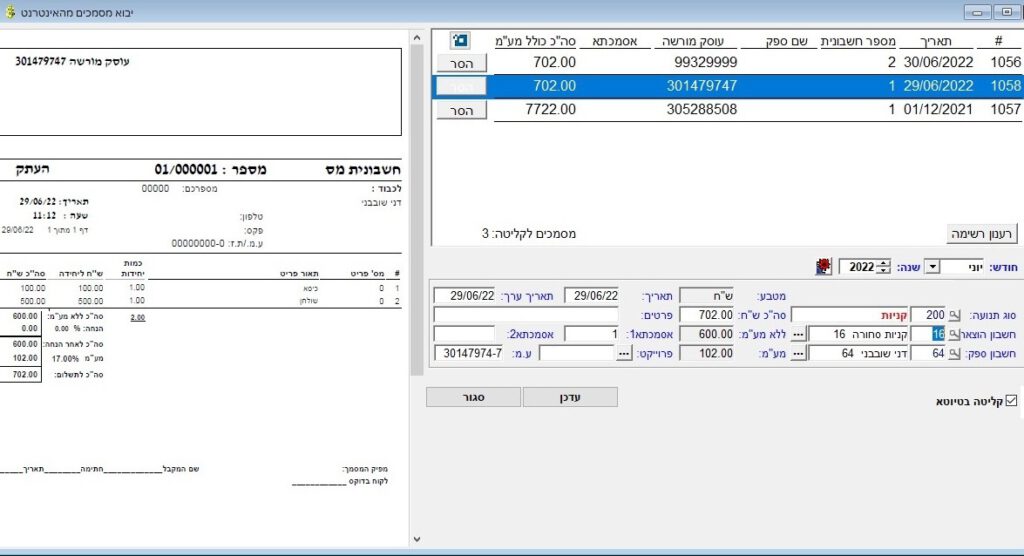Open the חודש month dropdown
Viewport: 1024px width, 556px height.
[x=933, y=267]
